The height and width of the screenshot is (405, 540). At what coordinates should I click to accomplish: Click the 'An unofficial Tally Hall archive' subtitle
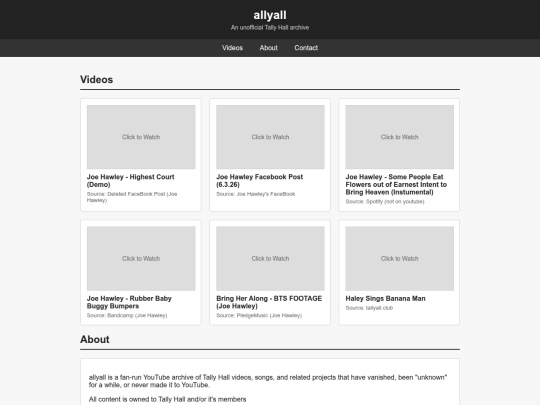270,28
